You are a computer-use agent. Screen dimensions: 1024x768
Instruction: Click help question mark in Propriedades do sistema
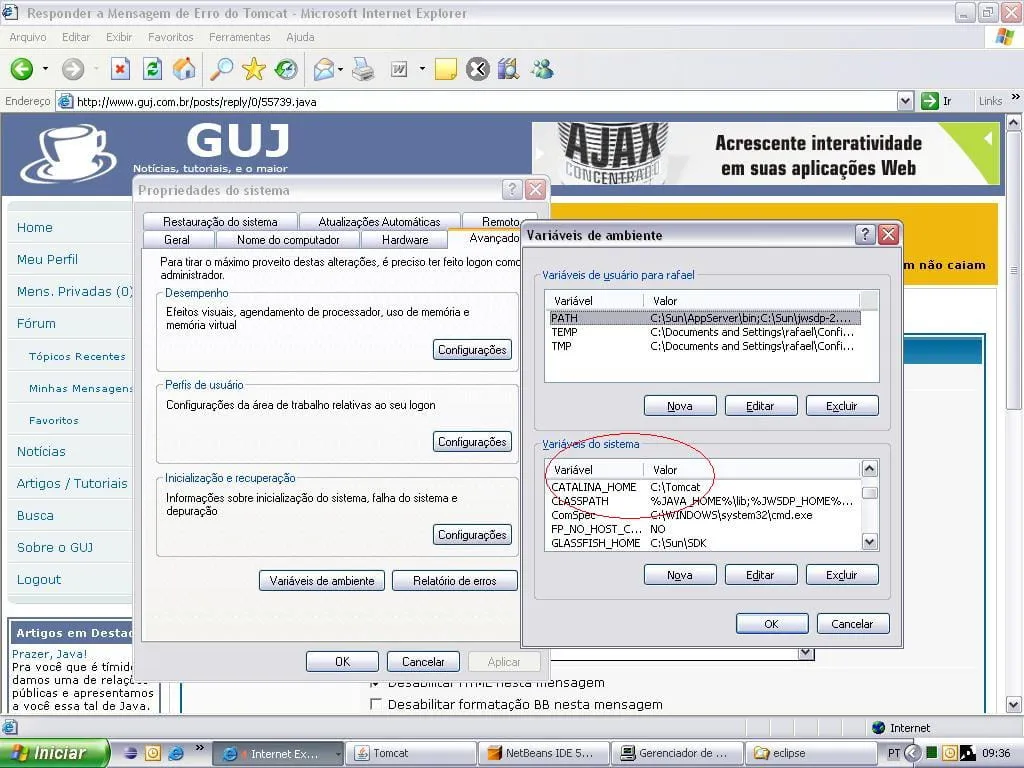512,190
